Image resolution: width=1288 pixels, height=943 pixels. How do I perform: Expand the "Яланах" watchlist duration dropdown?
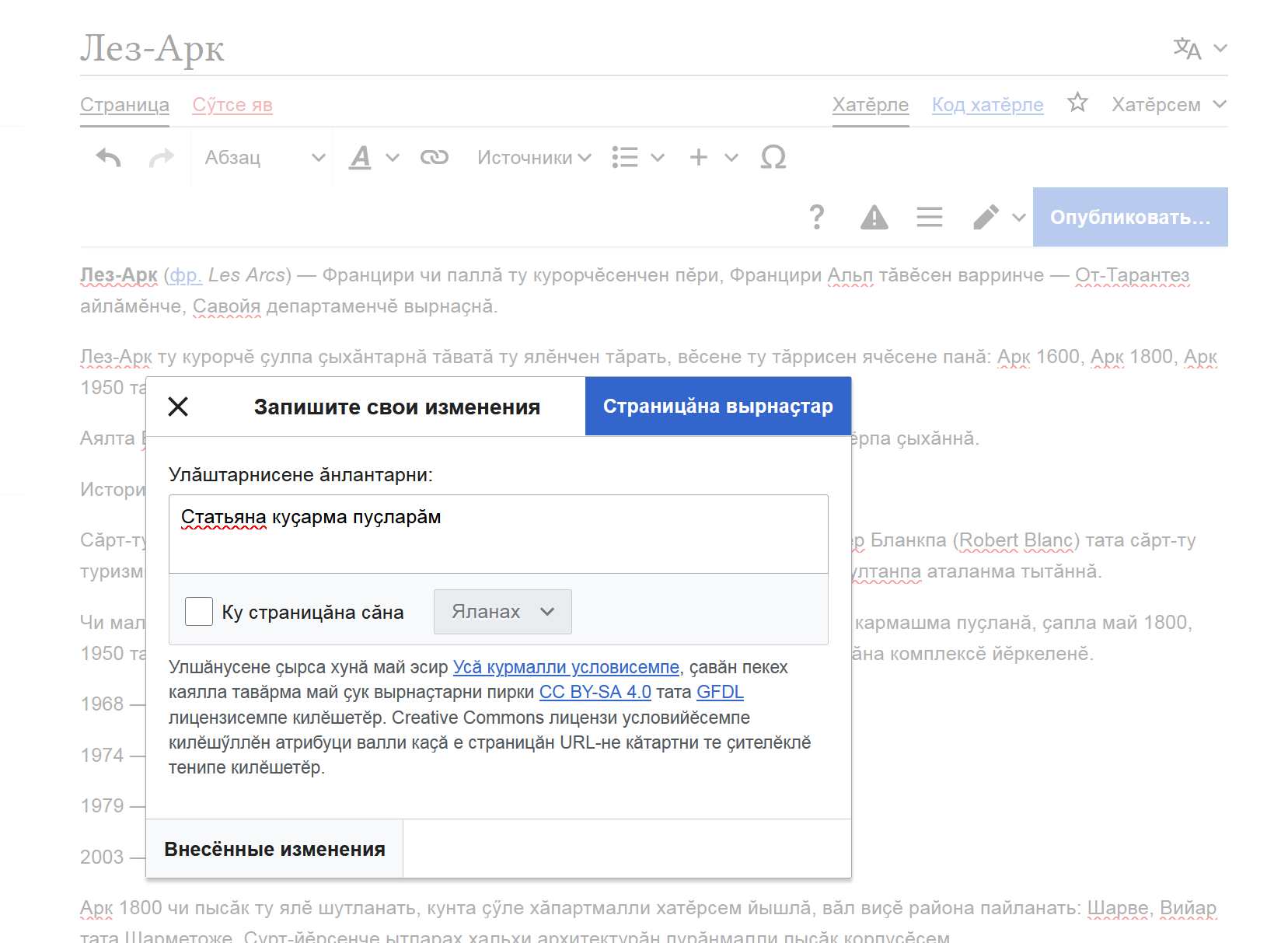coord(502,612)
